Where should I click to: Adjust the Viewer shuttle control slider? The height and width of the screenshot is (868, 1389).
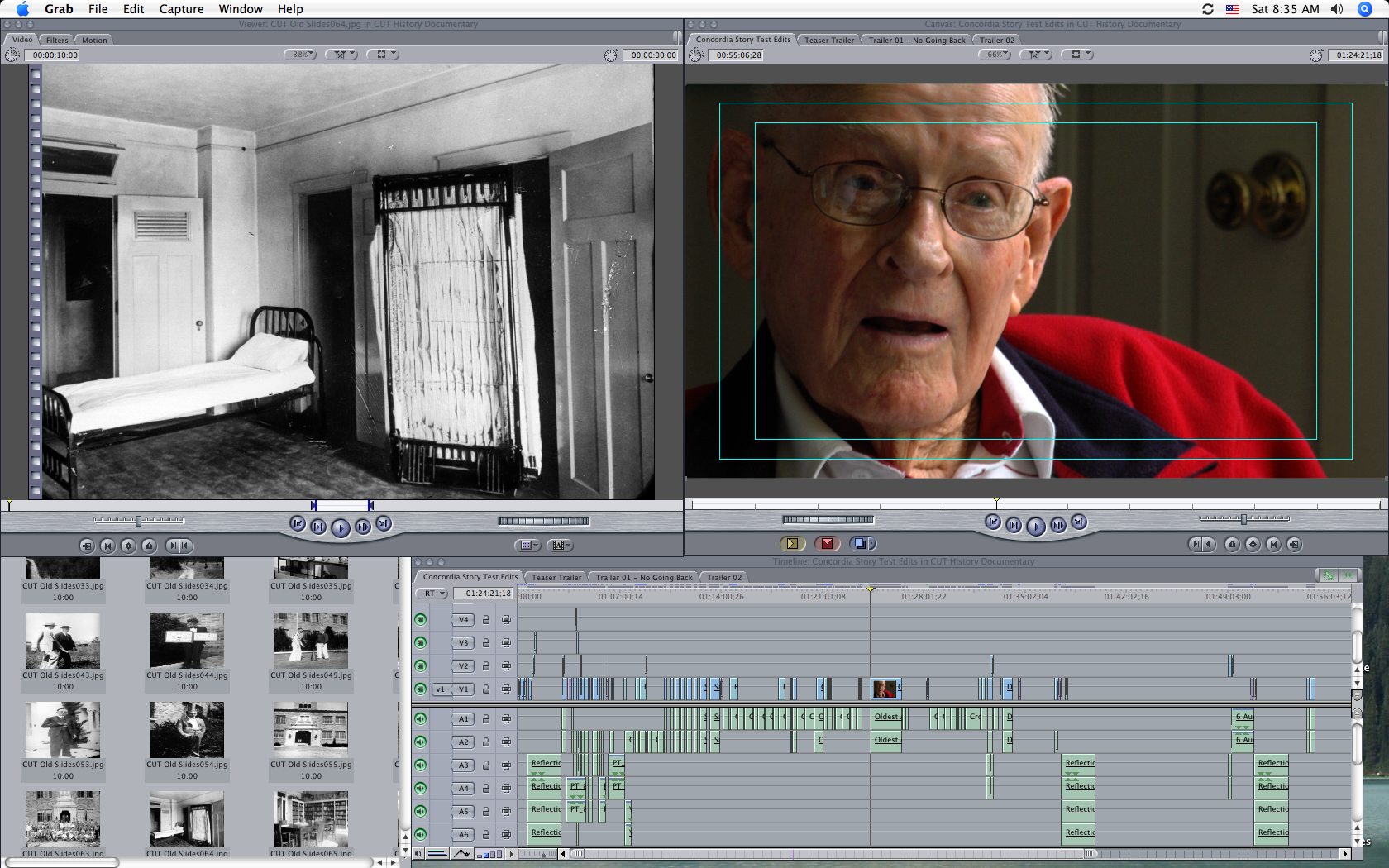tap(139, 520)
